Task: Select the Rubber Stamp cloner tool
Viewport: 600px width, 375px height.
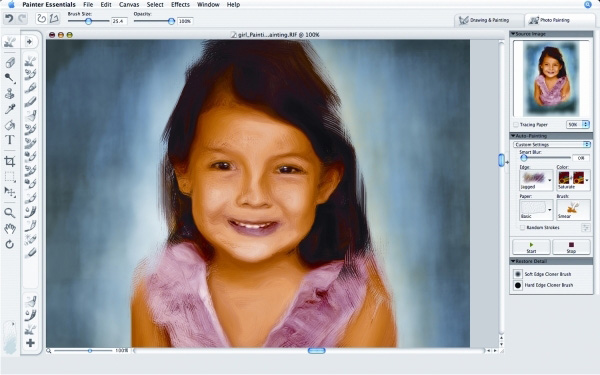Action: pyautogui.click(x=10, y=93)
